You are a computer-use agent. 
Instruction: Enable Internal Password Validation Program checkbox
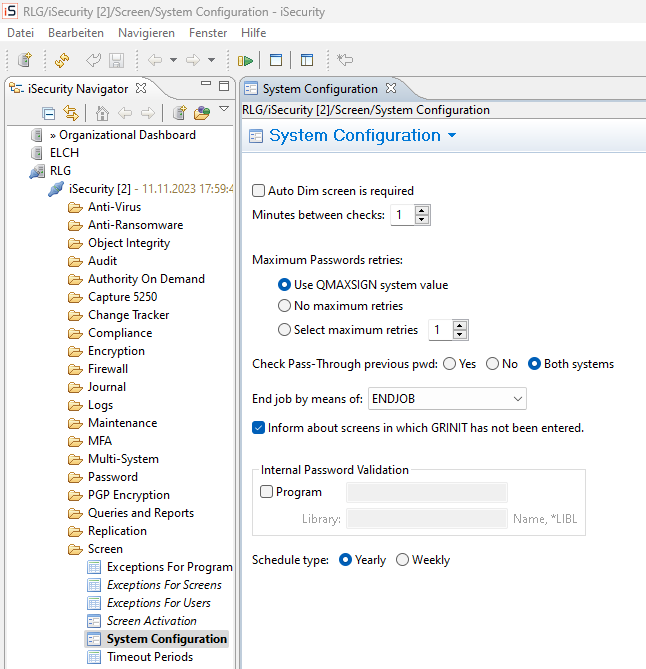click(x=266, y=492)
